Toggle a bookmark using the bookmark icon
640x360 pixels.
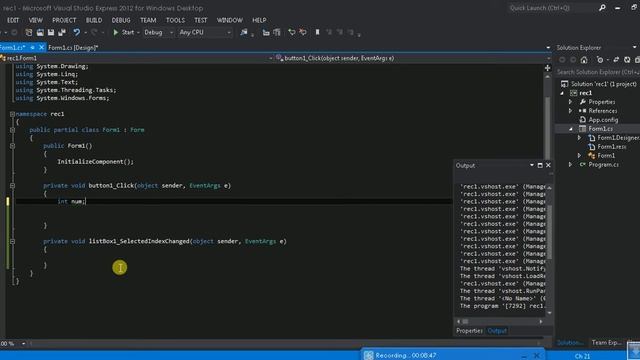(x=317, y=32)
